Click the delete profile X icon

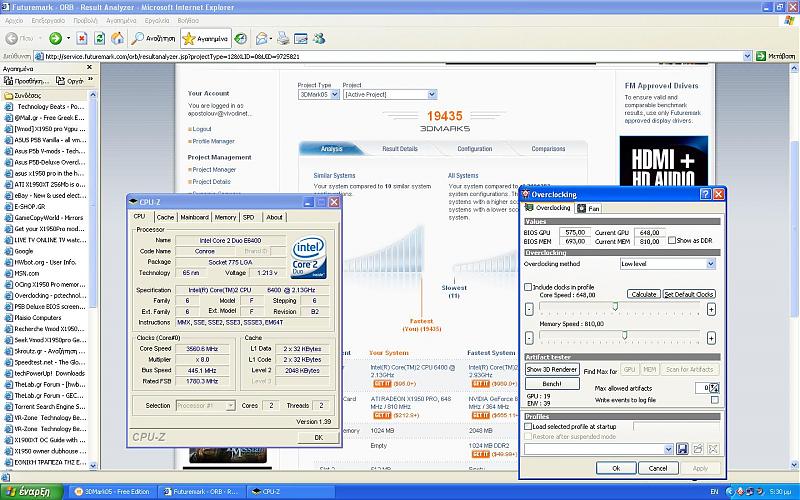713,449
